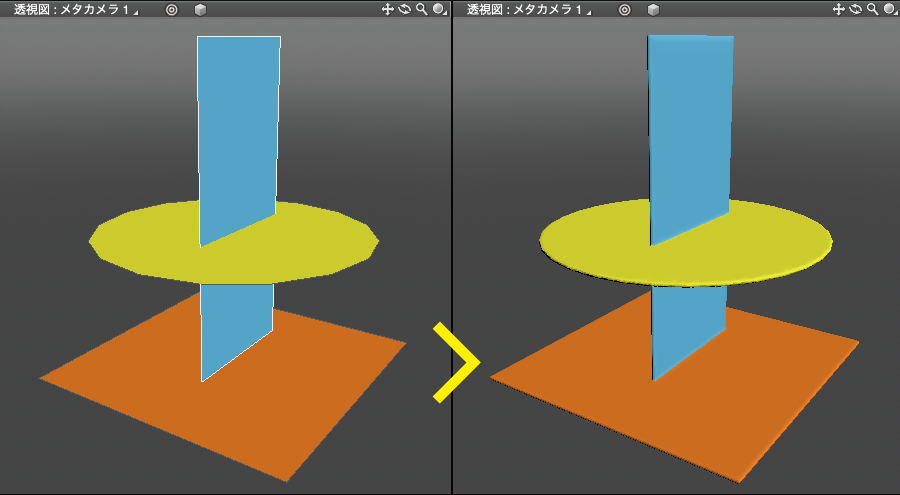
Task: Click the concentric target icon in right viewport
Action: [x=624, y=9]
